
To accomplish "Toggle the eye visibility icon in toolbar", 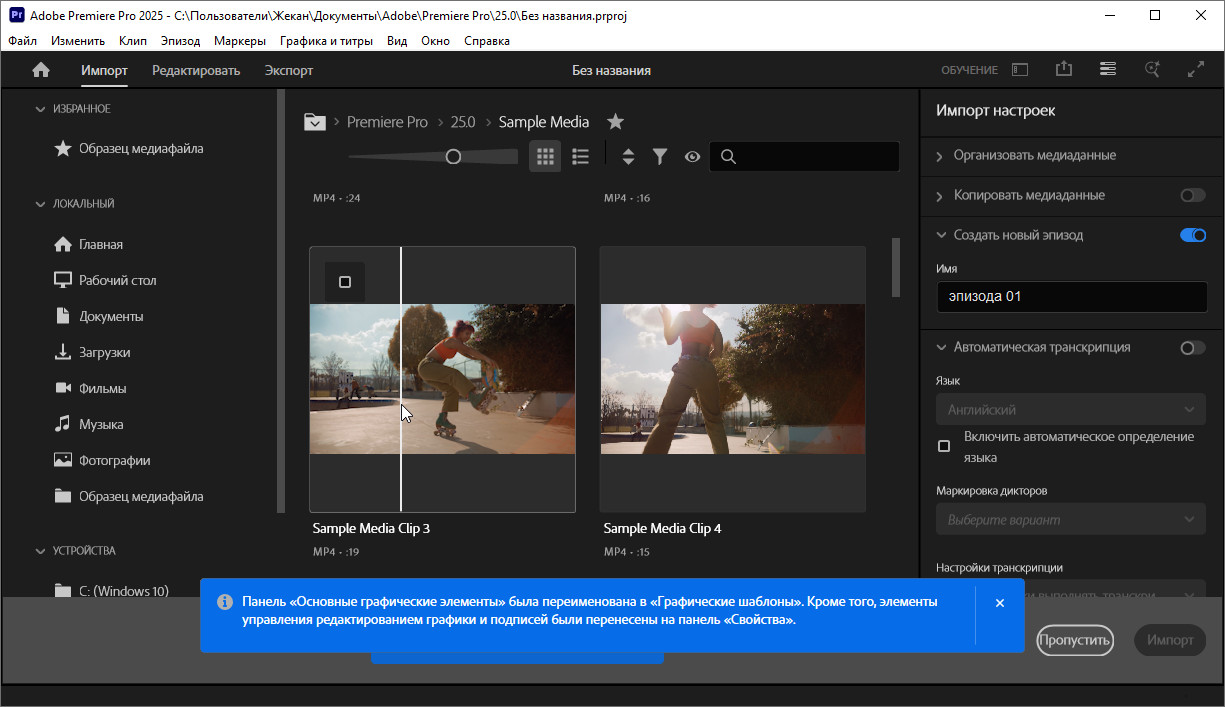I will pos(692,157).
